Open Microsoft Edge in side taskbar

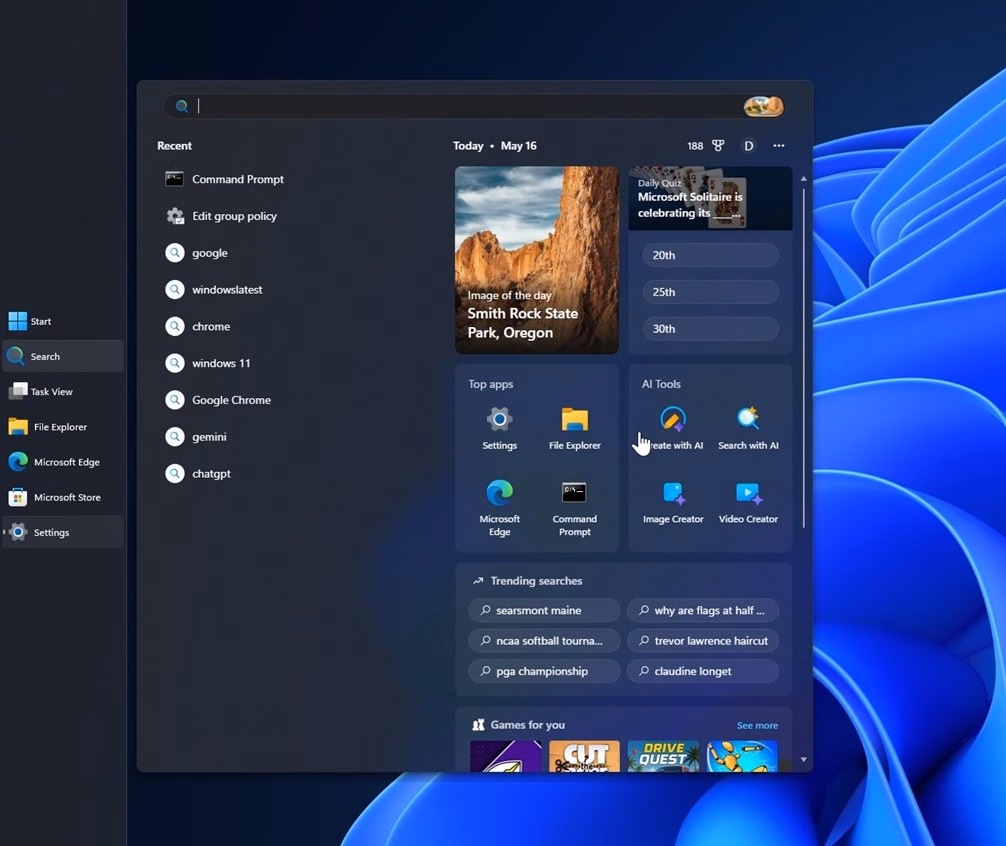point(63,462)
